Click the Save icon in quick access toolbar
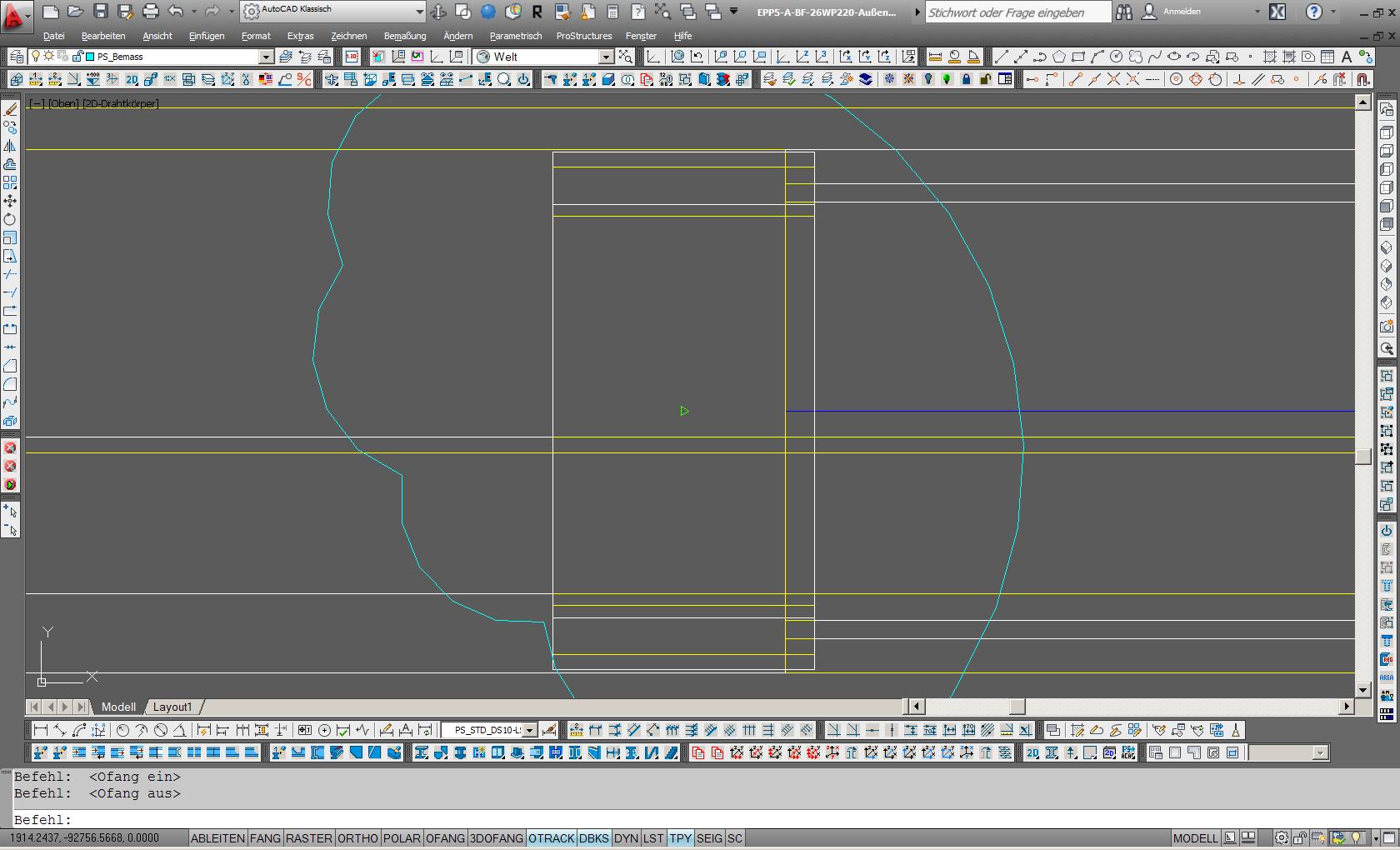 coord(101,12)
